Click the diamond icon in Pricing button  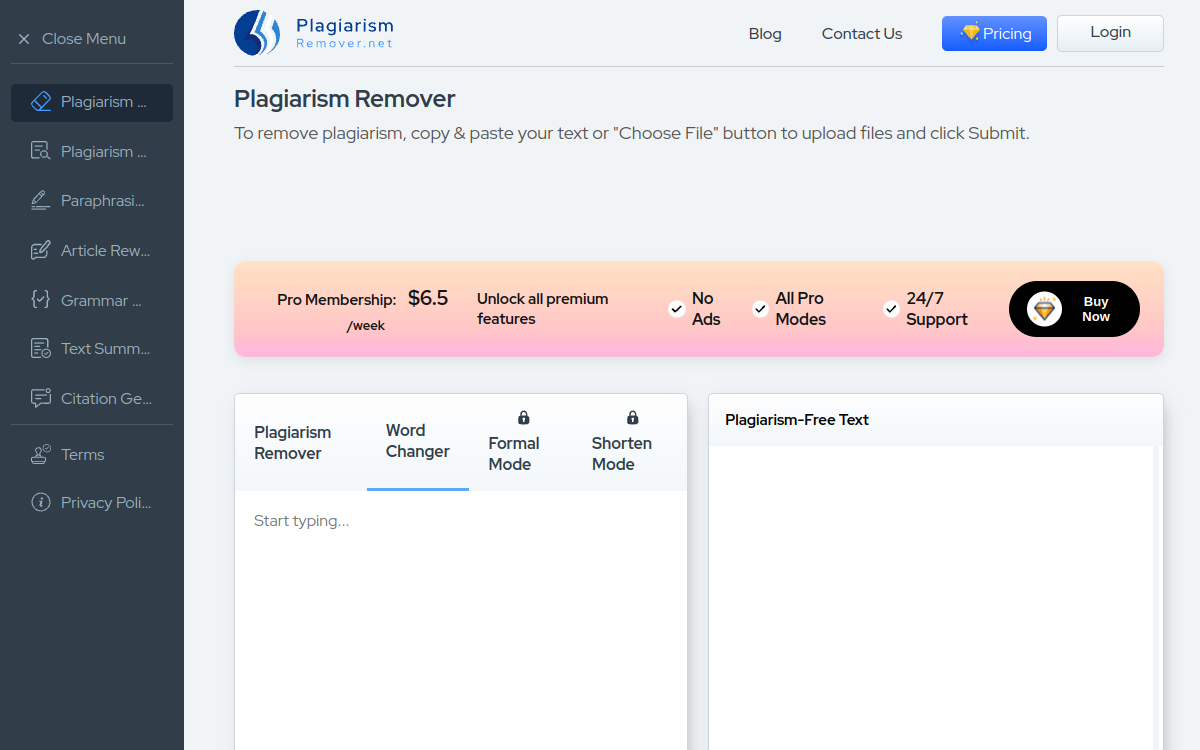click(x=969, y=33)
